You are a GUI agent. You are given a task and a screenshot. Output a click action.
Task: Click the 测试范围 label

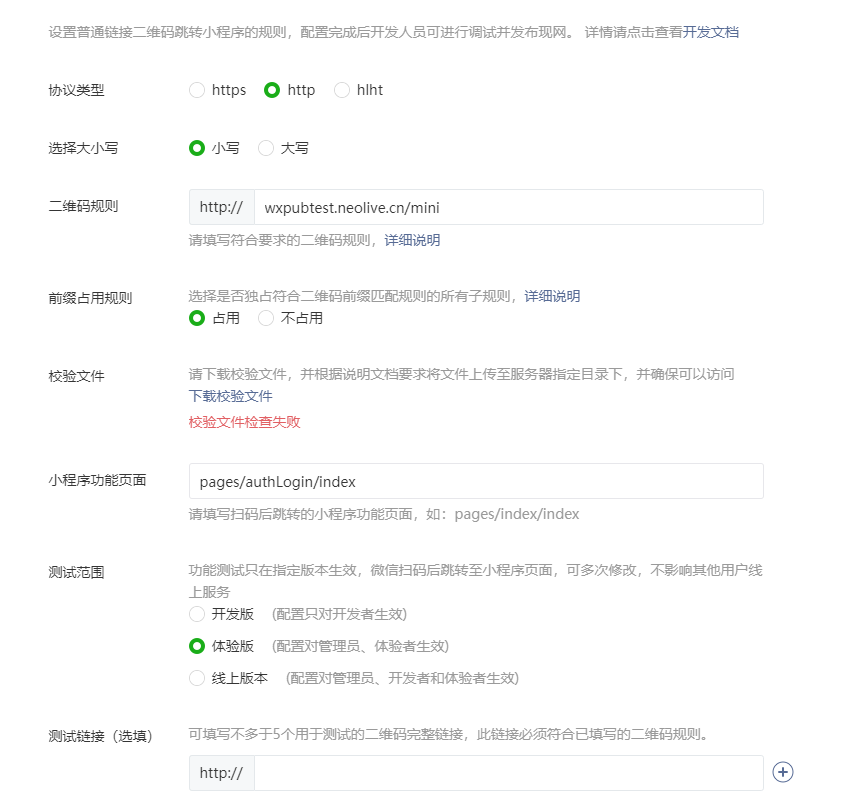tap(76, 572)
